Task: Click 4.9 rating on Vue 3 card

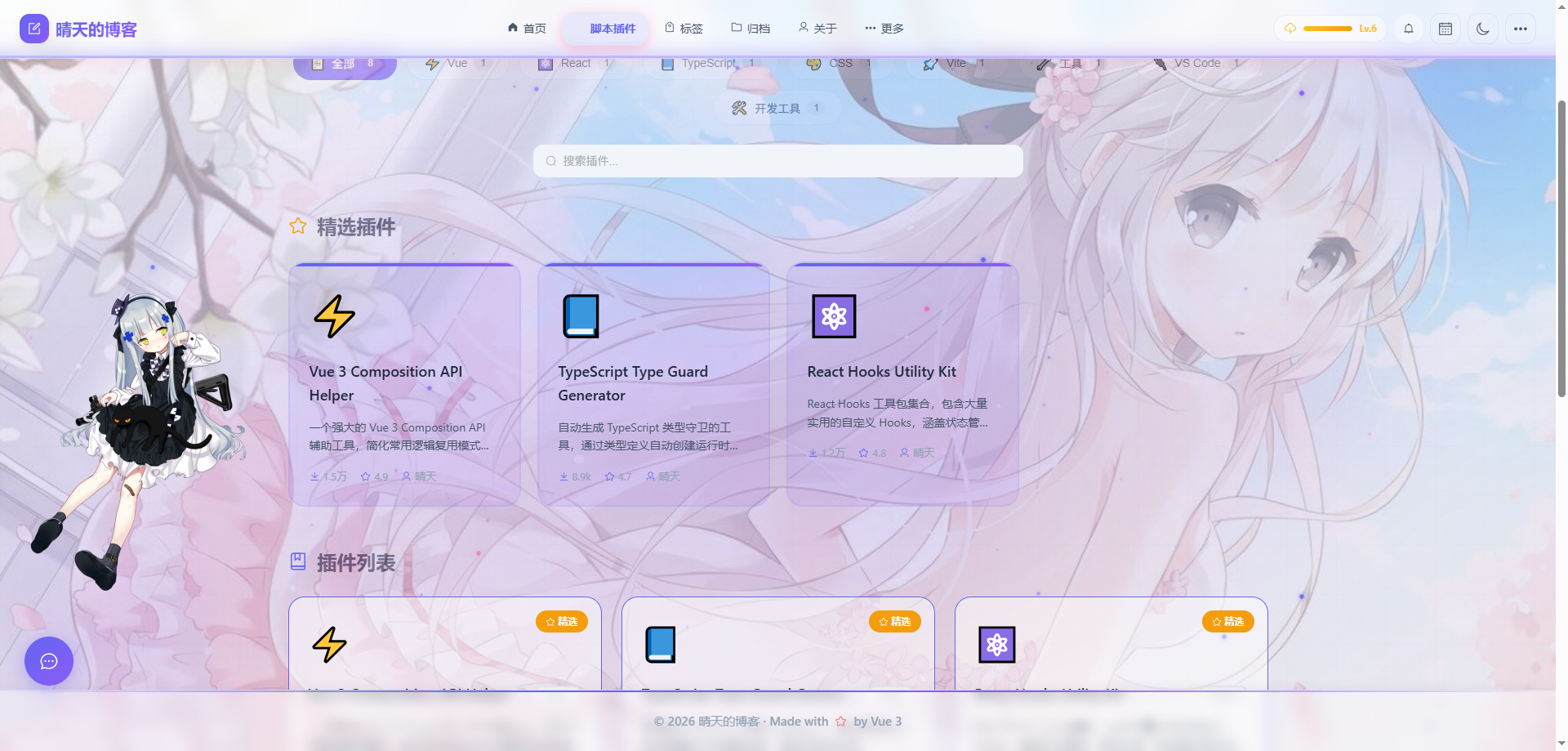Action: (x=375, y=476)
